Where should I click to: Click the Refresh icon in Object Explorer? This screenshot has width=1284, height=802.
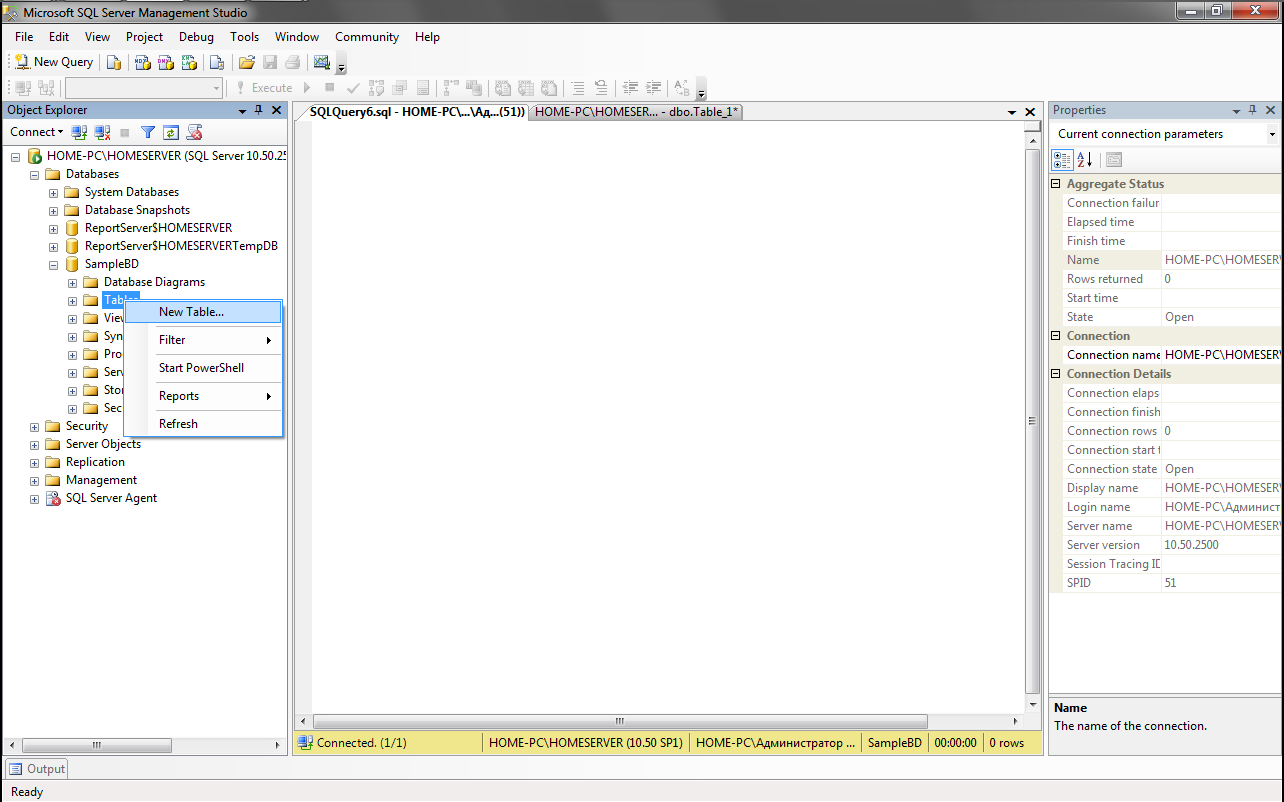tap(171, 132)
